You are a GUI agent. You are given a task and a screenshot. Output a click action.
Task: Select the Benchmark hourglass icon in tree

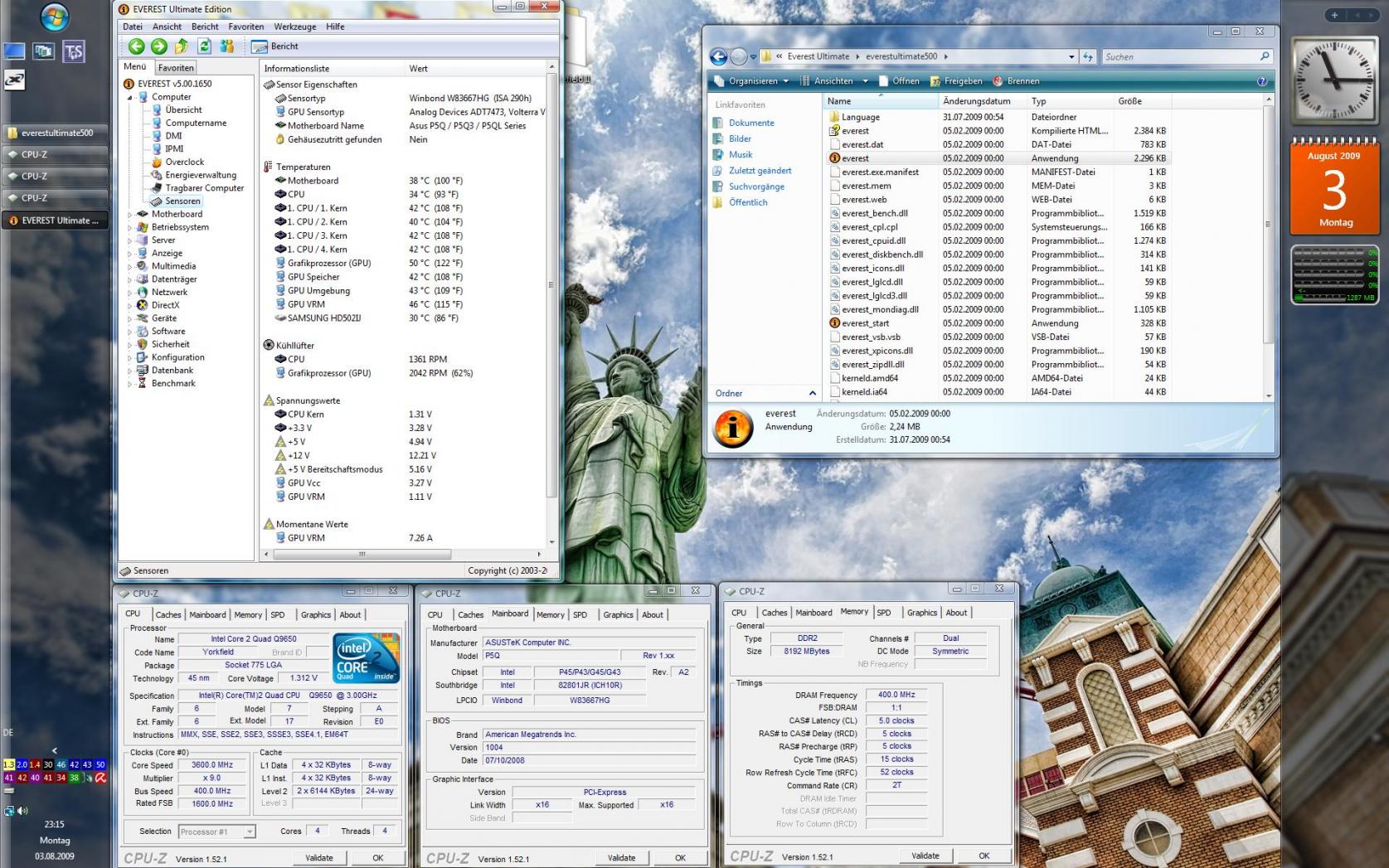click(x=143, y=383)
